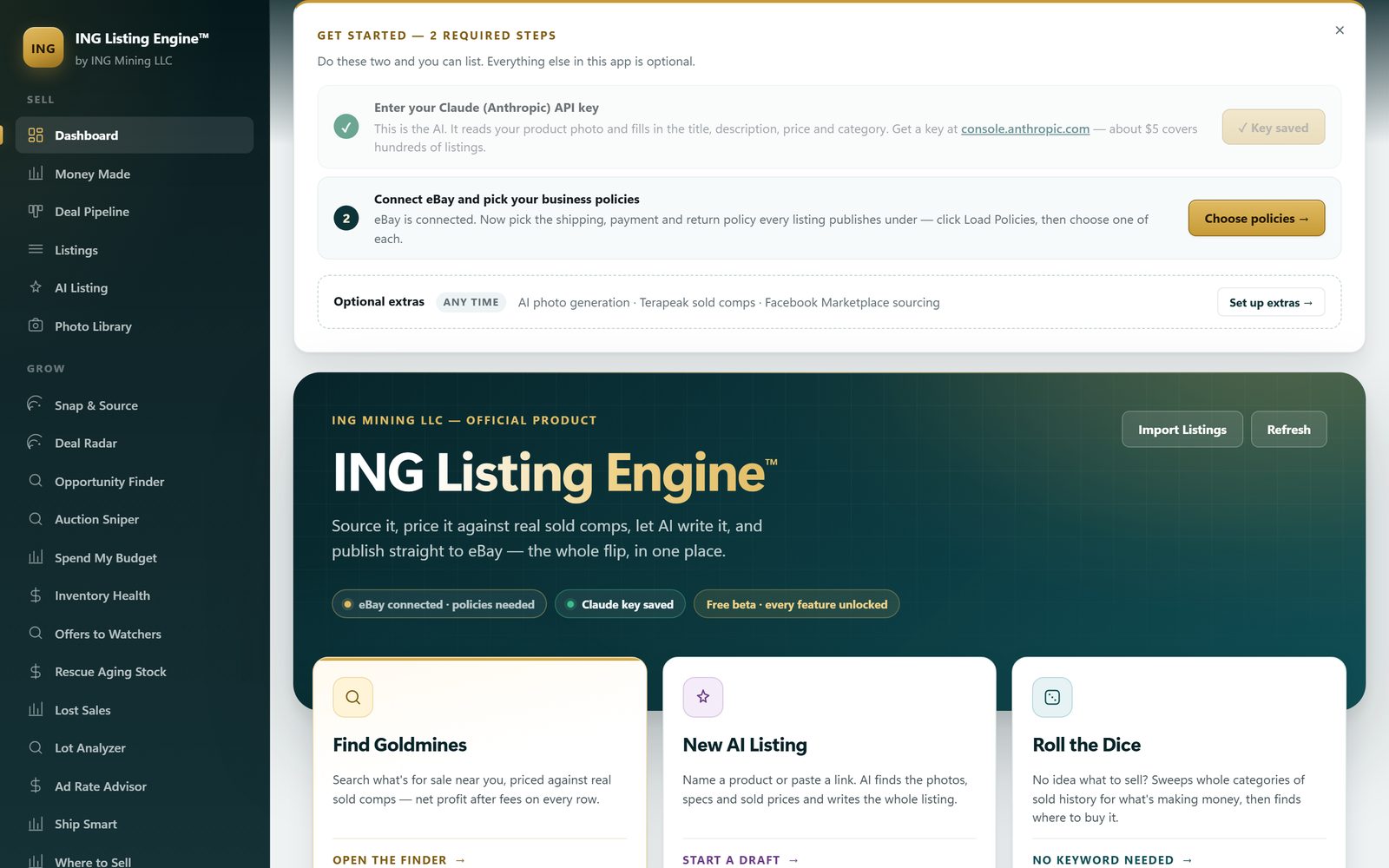The height and width of the screenshot is (868, 1389).
Task: Click the ANY TIME tag
Action: pyautogui.click(x=471, y=302)
